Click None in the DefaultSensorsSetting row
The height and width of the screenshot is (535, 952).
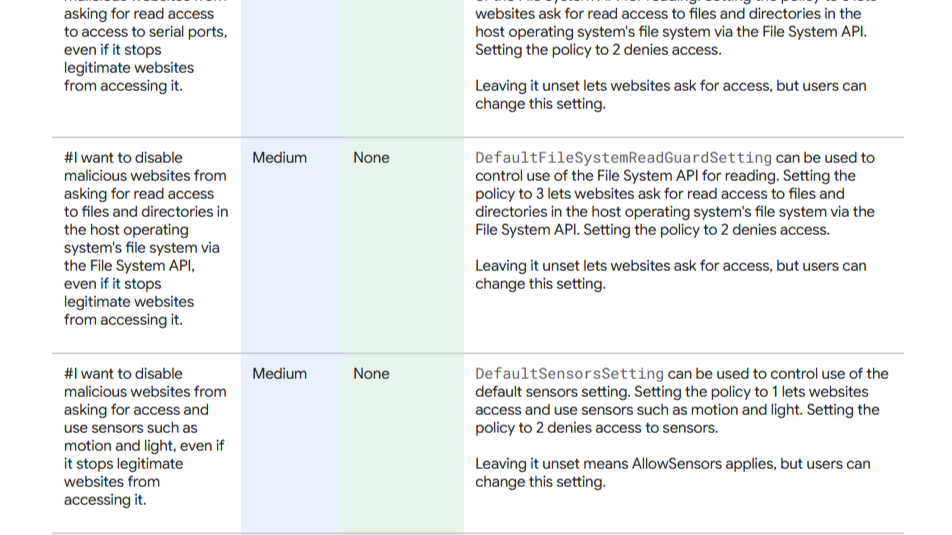click(371, 374)
